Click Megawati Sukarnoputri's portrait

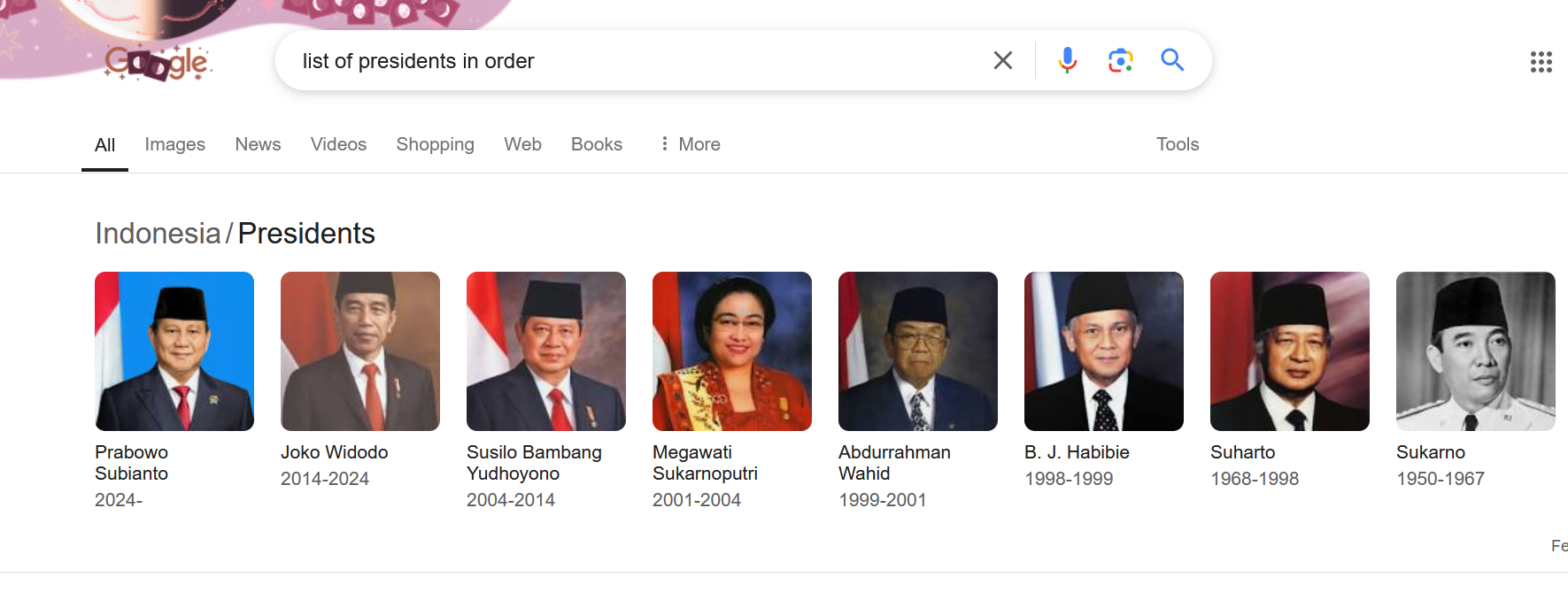732,351
